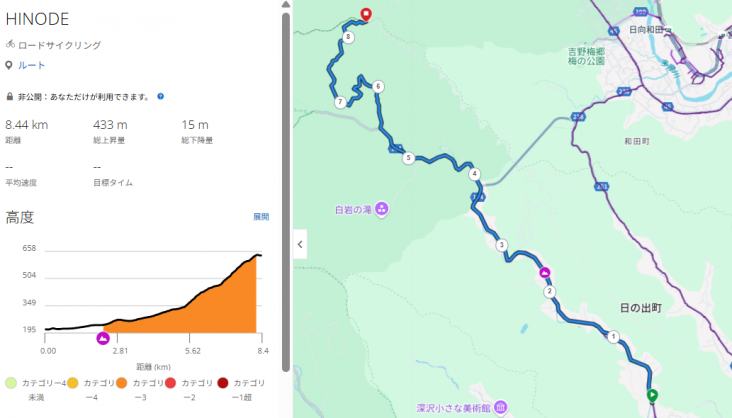
Task: Click the road cycling bicycle icon
Action: [x=10, y=45]
